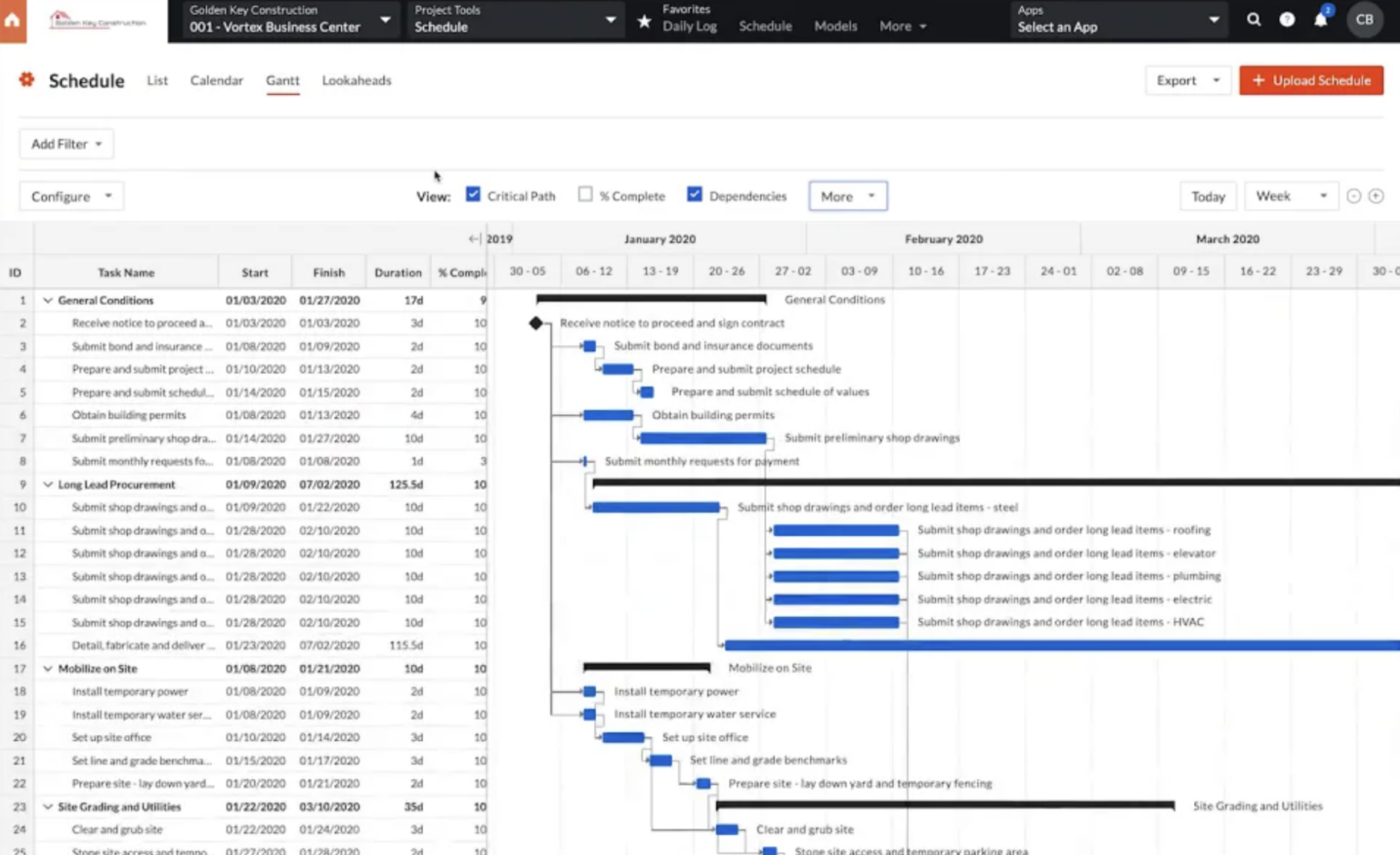
Task: Disable the Dependencies checkbox
Action: (x=695, y=193)
